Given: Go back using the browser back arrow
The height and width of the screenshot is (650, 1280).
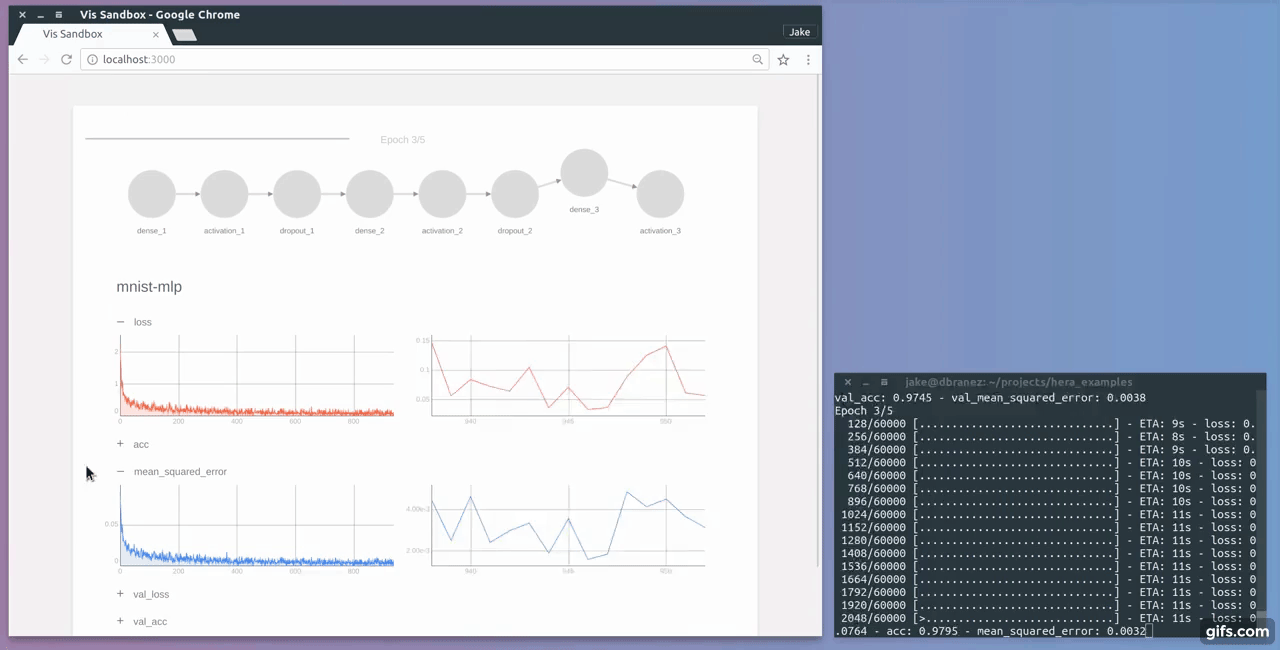Looking at the screenshot, I should point(23,60).
